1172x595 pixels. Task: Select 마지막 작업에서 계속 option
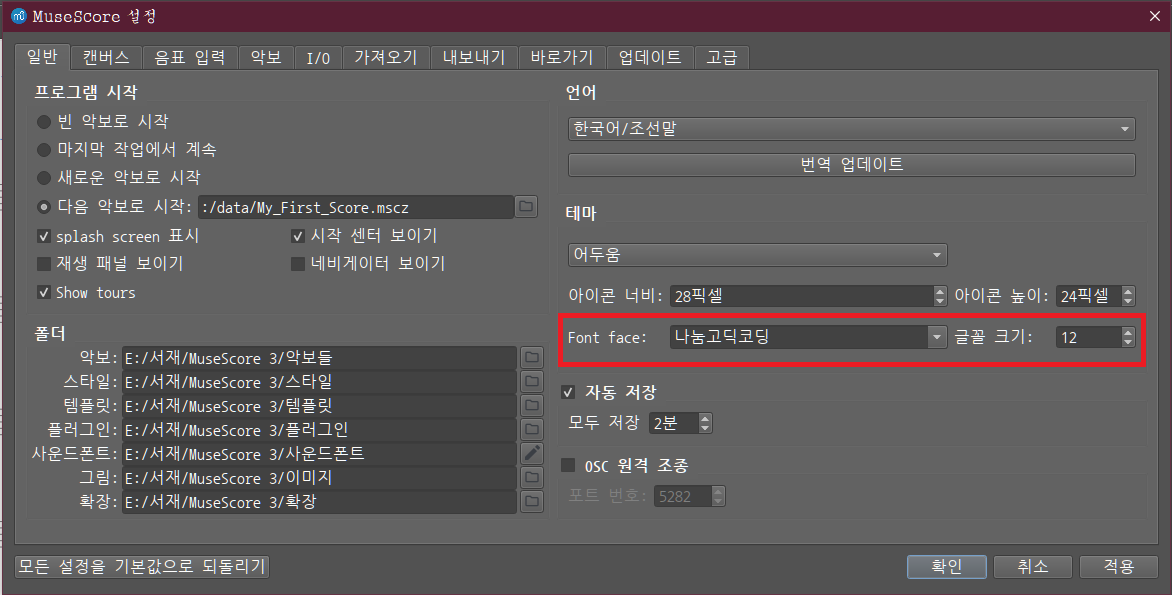pos(44,149)
